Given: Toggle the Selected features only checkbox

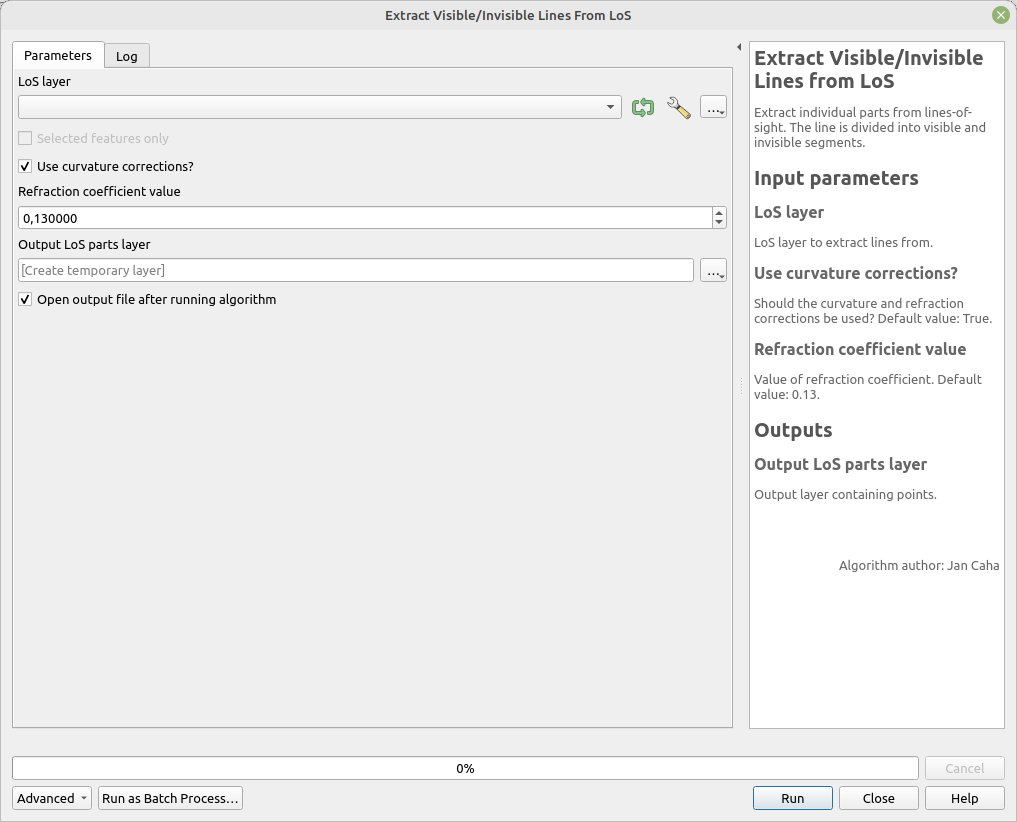Looking at the screenshot, I should tap(24, 138).
